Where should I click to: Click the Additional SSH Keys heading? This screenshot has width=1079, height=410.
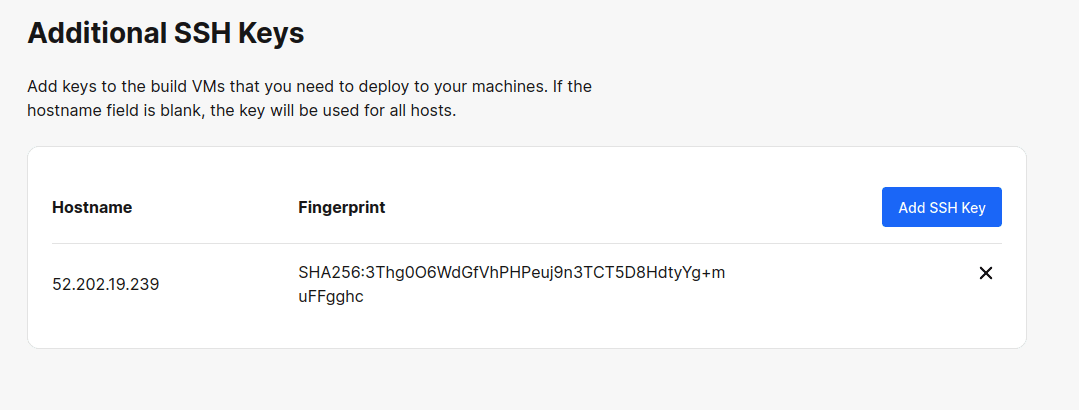coord(165,33)
